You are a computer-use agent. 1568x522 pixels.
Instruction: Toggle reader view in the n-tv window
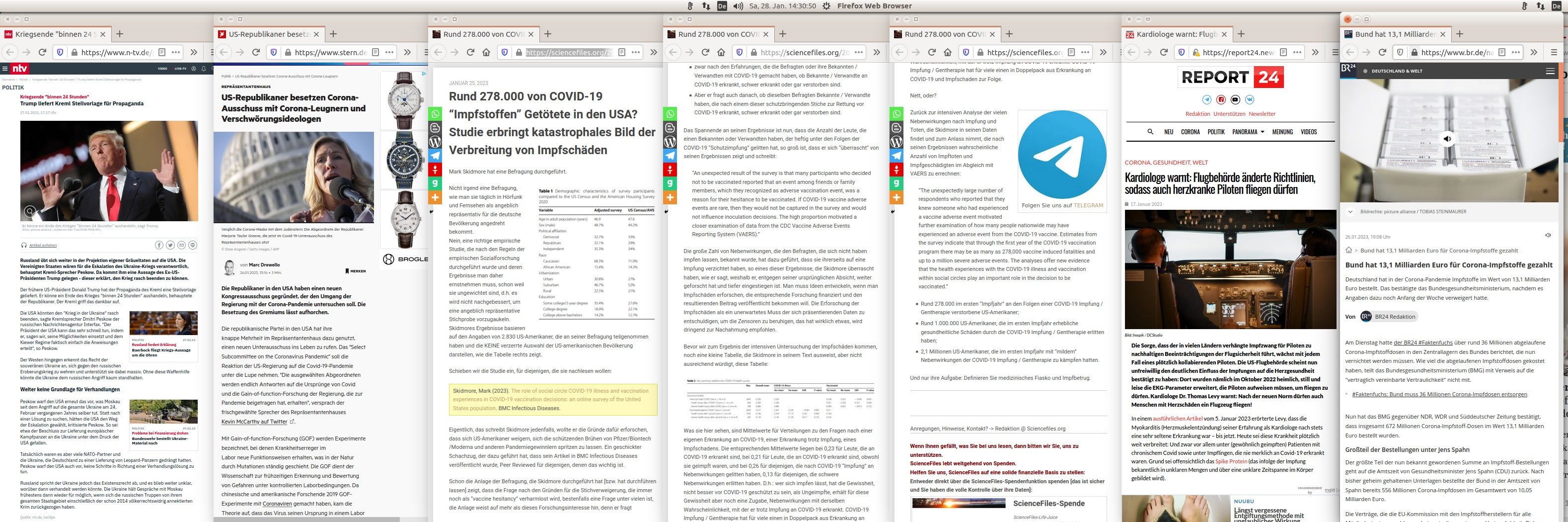point(161,52)
